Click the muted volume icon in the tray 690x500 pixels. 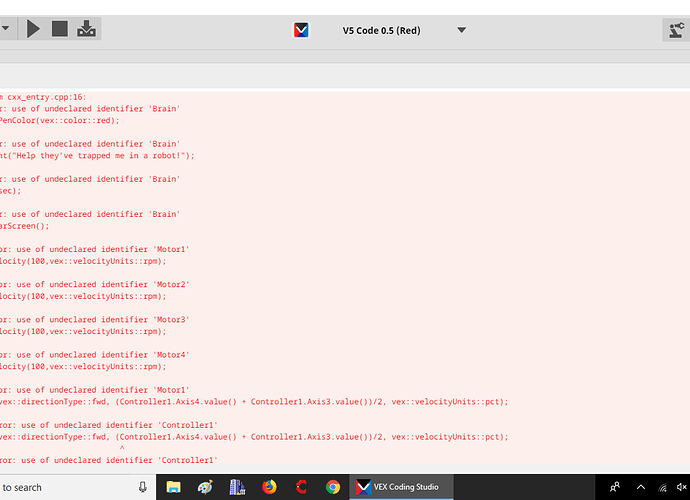[682, 487]
